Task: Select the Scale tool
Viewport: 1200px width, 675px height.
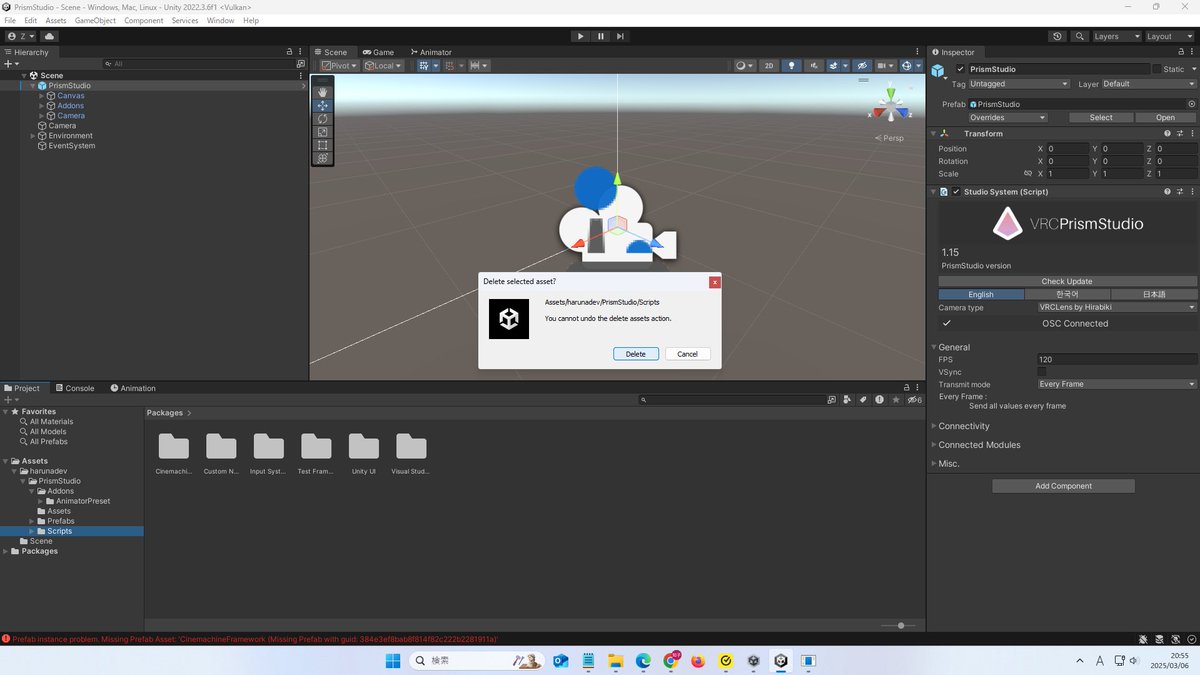Action: coord(322,132)
